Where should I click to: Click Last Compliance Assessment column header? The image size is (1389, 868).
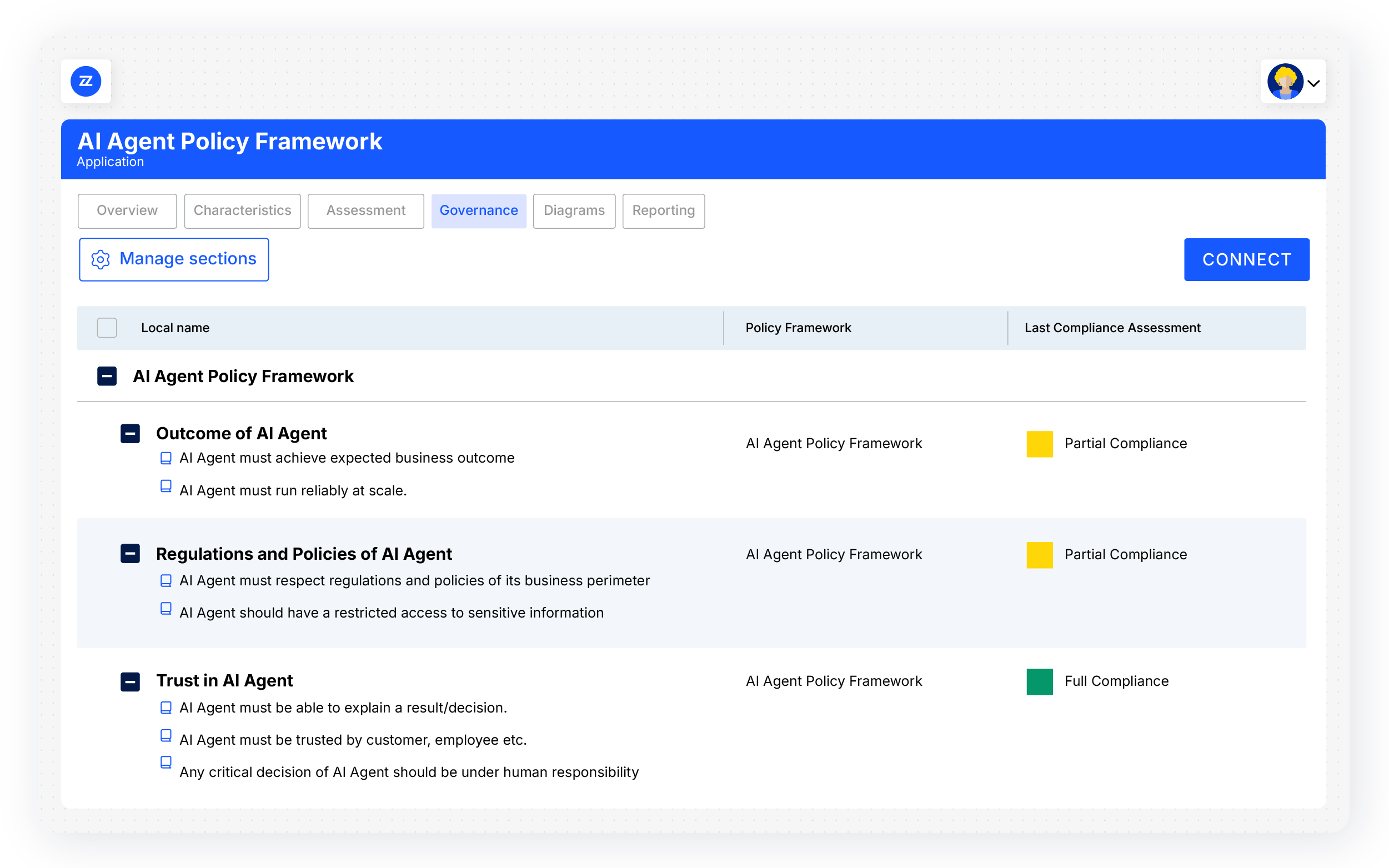pyautogui.click(x=1112, y=328)
